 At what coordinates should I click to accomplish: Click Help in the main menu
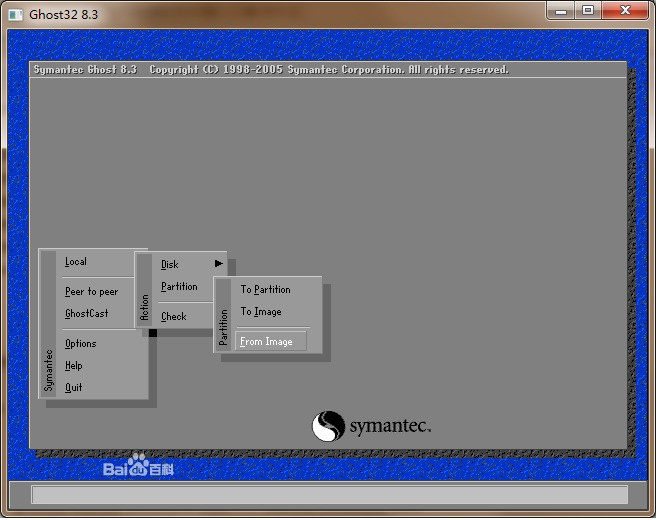[x=73, y=365]
